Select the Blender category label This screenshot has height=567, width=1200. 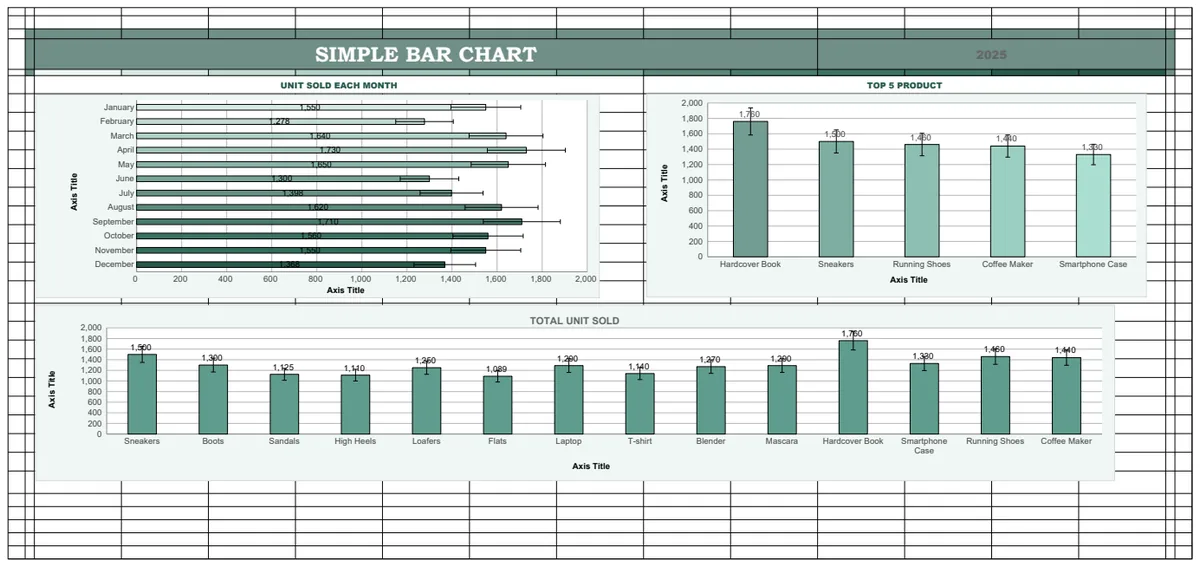point(711,441)
